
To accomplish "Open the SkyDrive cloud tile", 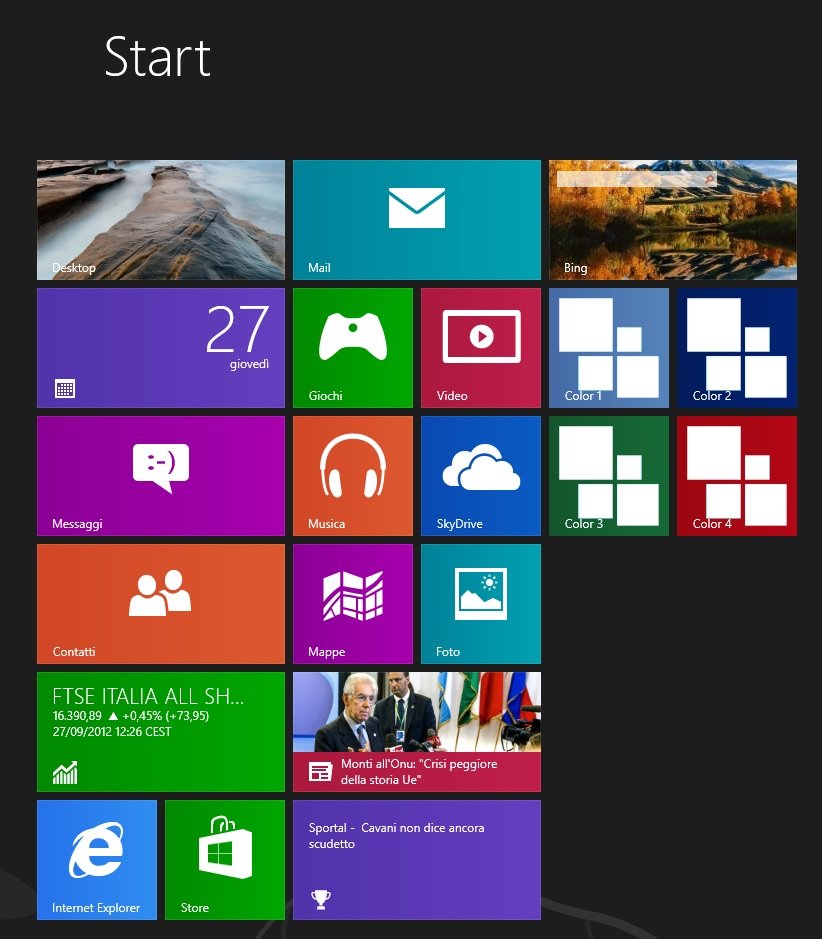I will click(480, 475).
